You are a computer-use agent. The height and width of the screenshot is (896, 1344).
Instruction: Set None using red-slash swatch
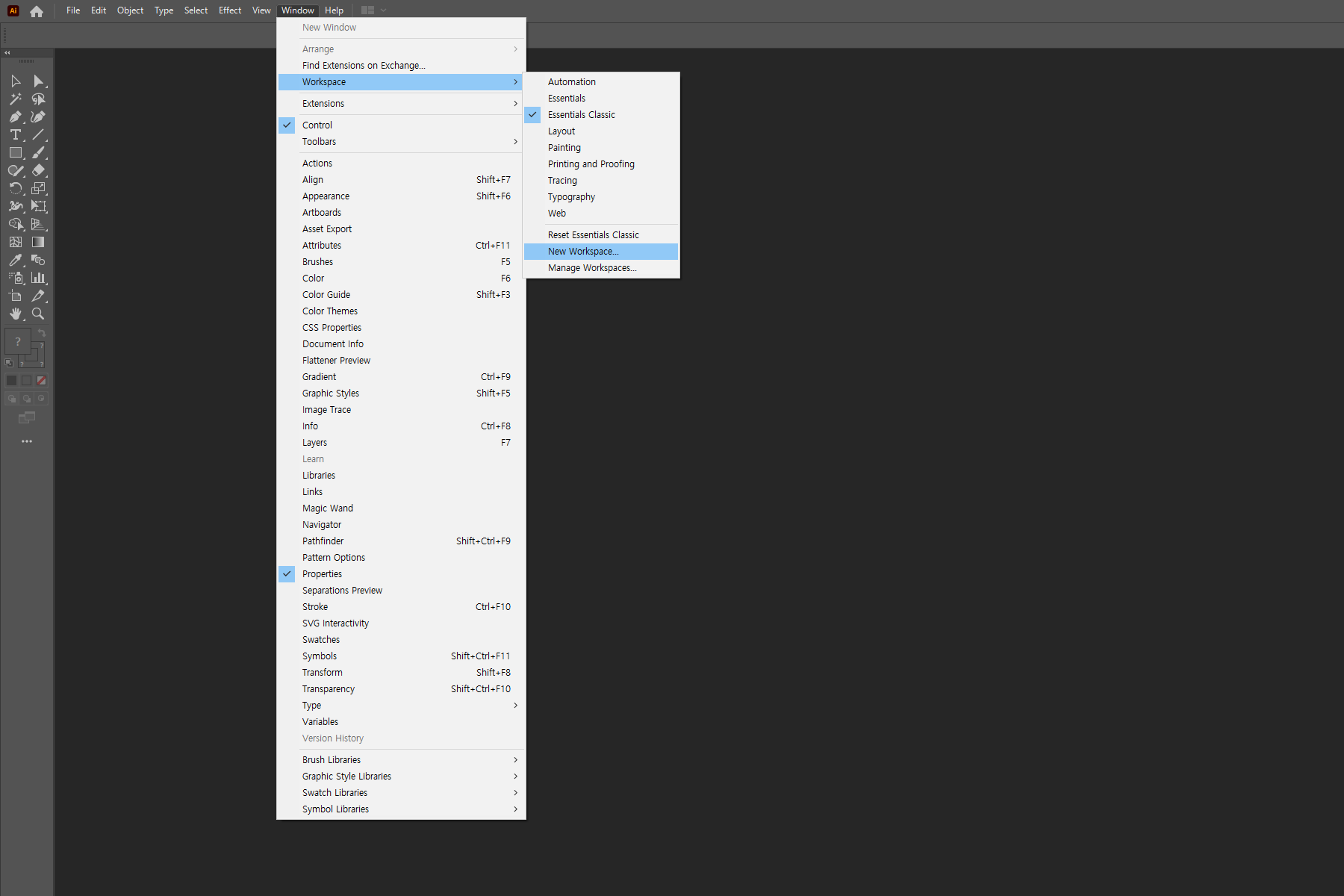[x=42, y=381]
